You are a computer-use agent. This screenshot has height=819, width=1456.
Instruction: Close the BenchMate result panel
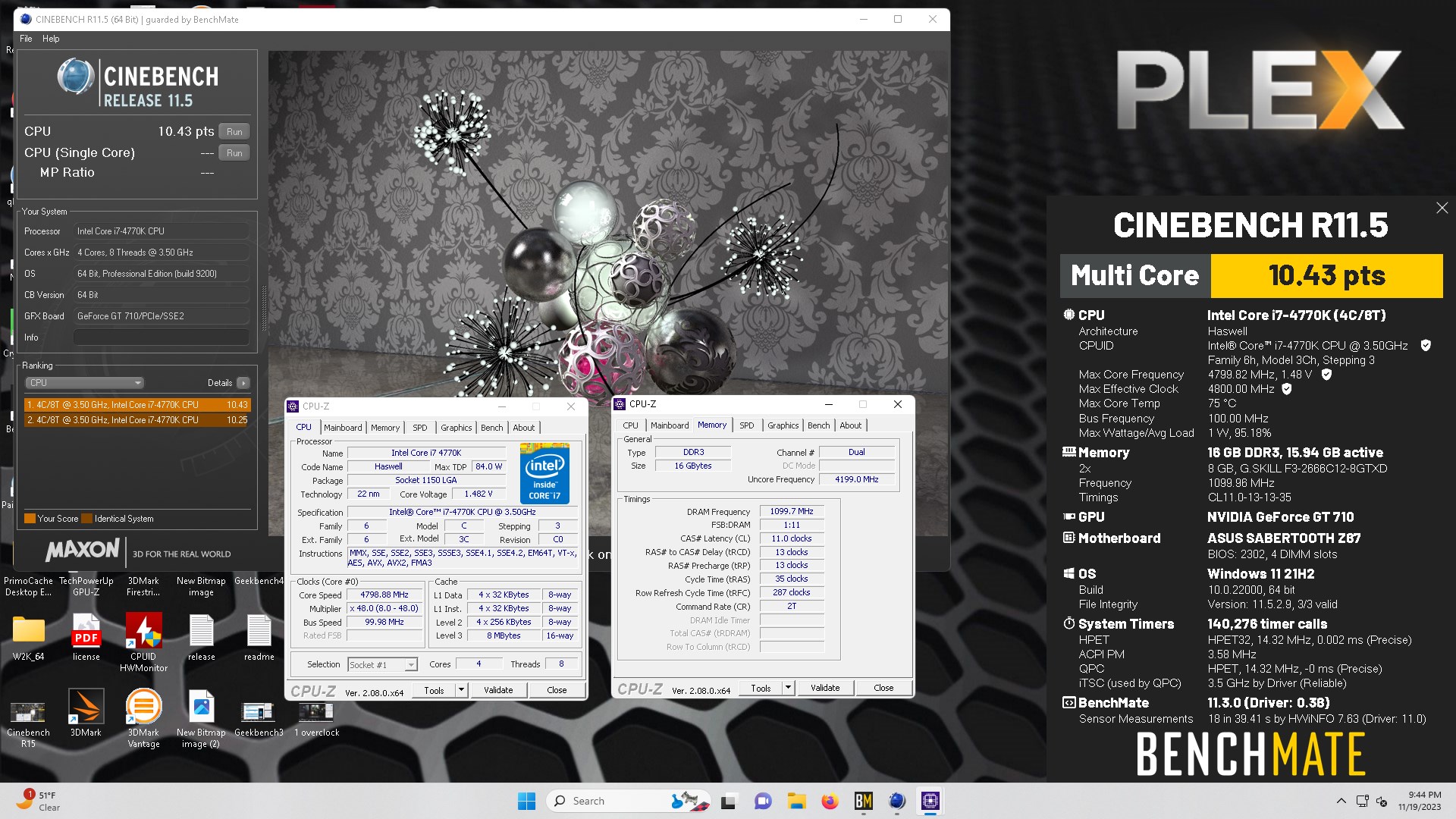click(1442, 208)
